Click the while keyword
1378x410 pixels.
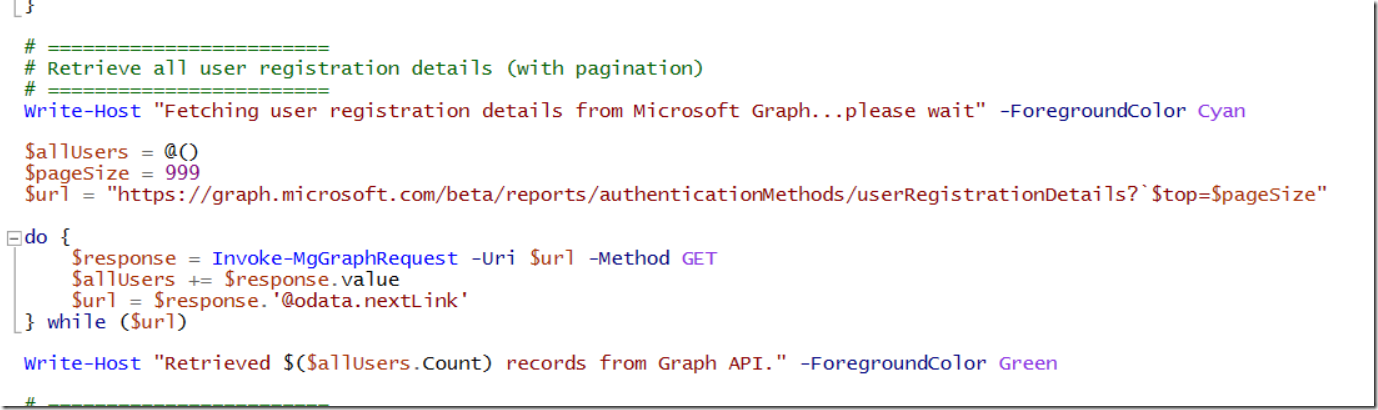click(x=76, y=321)
